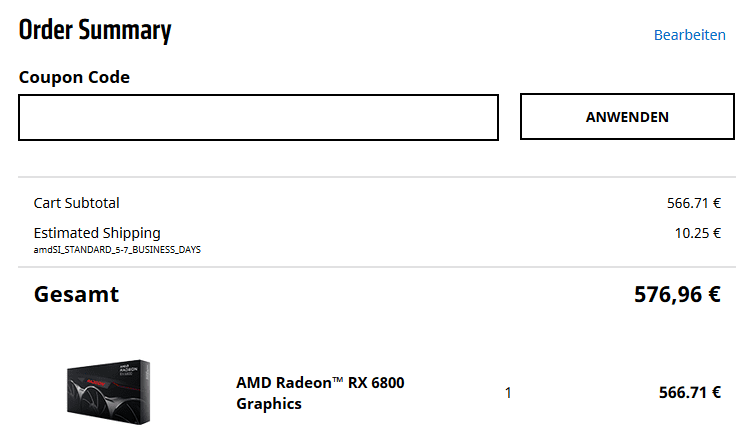The image size is (751, 446).
Task: Click the Coupon Code label
Action: click(x=74, y=77)
